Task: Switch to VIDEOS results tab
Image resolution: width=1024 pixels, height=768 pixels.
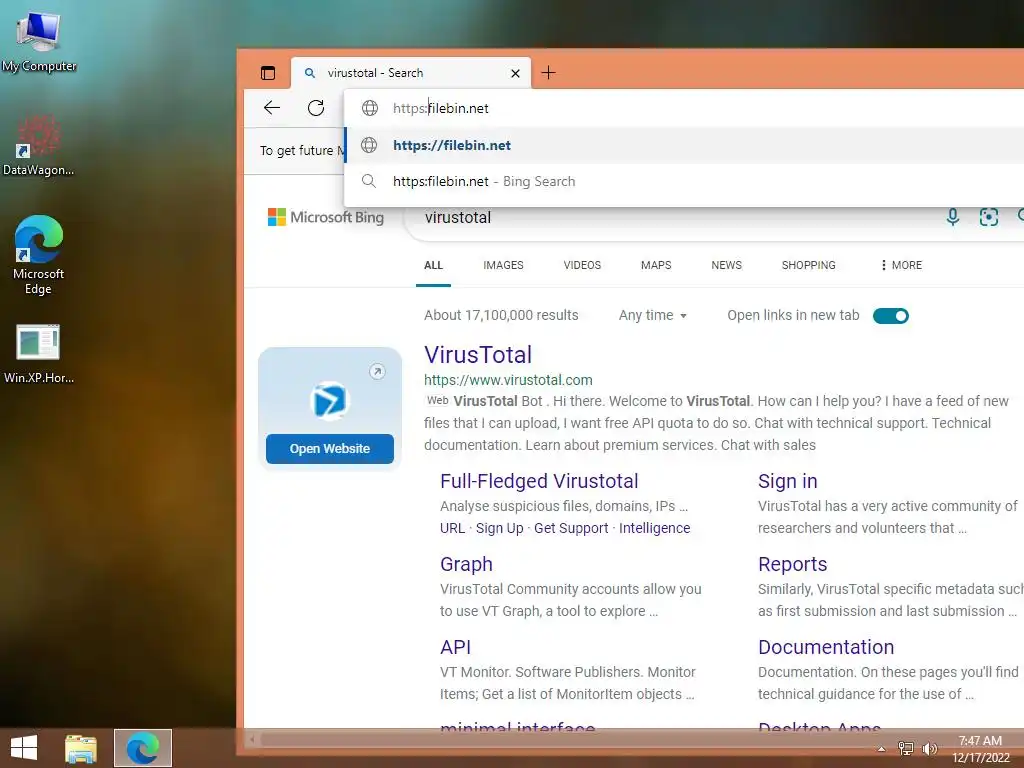Action: [x=582, y=265]
